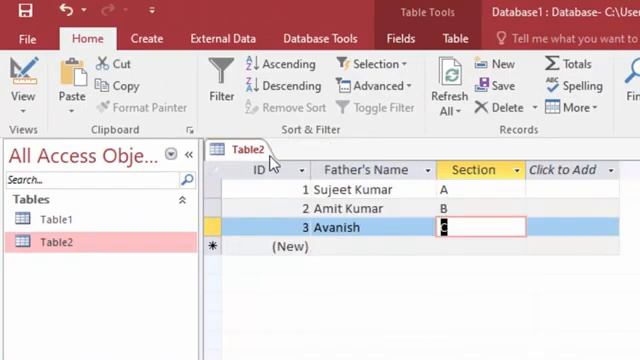This screenshot has width=640, height=360.
Task: Click the Amit Kumar cell
Action: (x=373, y=209)
